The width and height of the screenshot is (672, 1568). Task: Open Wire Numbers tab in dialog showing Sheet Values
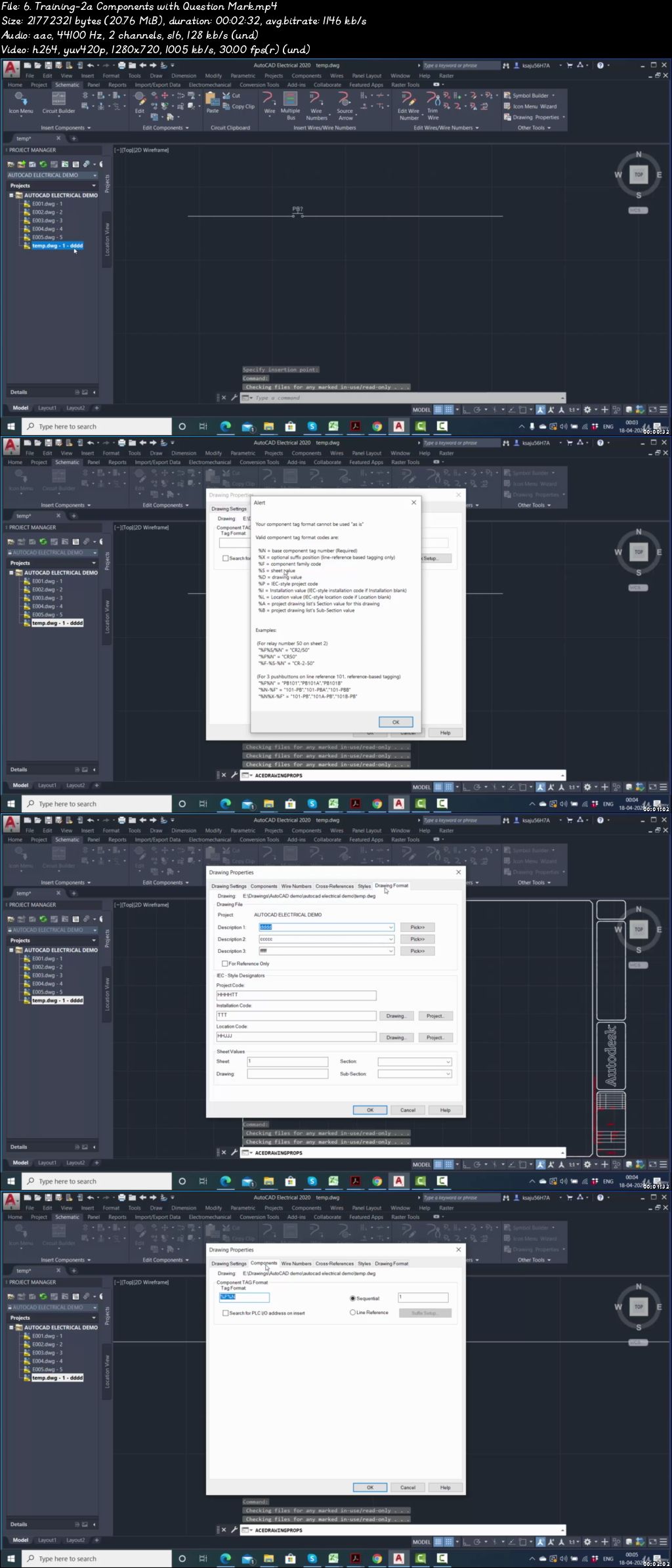click(x=296, y=886)
